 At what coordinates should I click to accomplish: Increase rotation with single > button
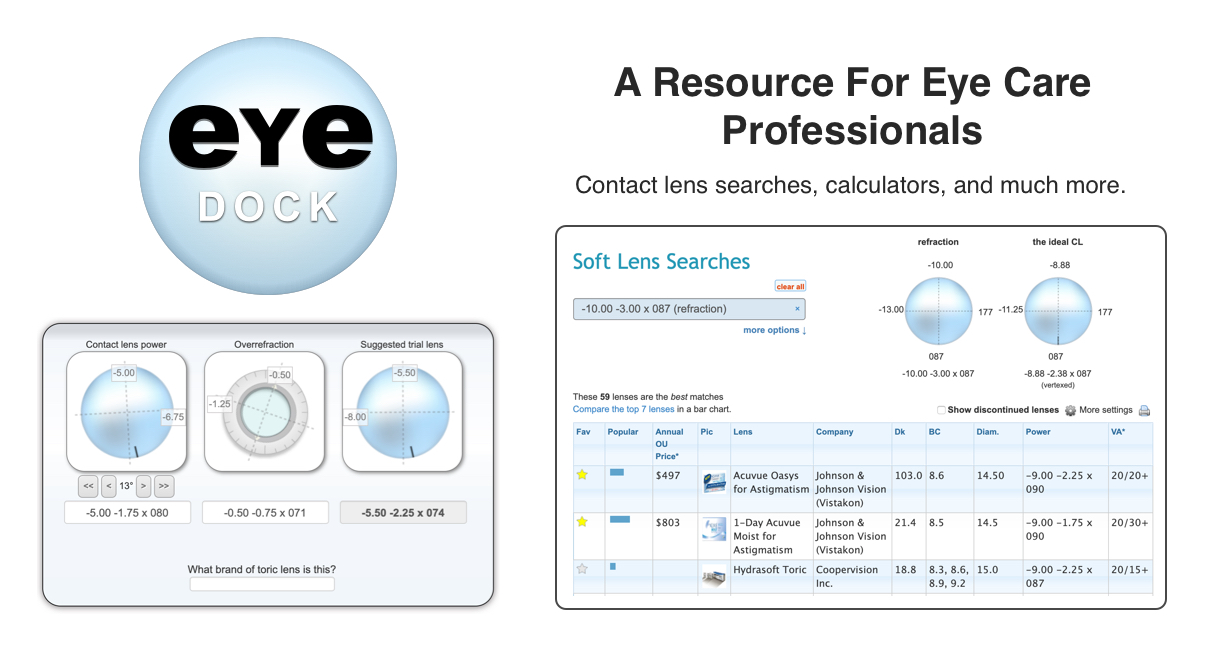[143, 486]
